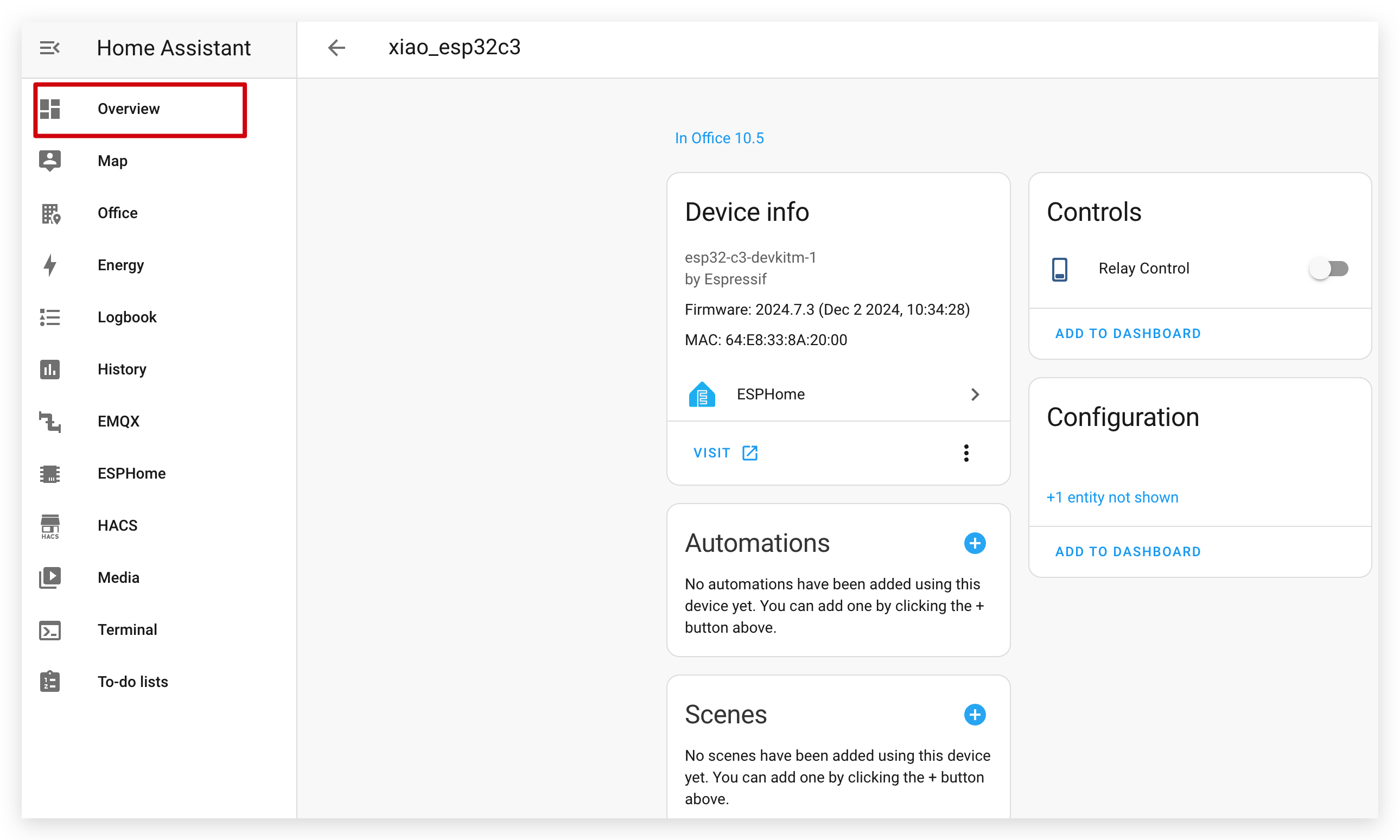
Task: Click the HACS store icon
Action: (x=50, y=526)
